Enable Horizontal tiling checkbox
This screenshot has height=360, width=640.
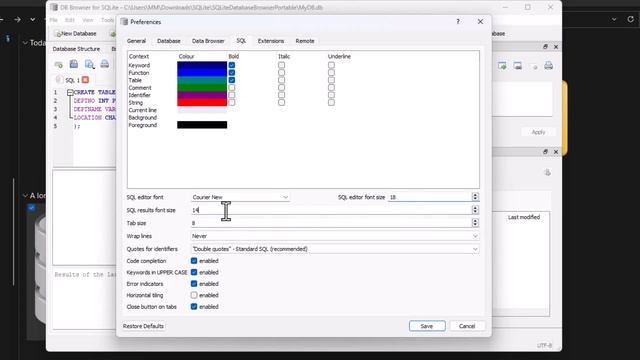click(194, 295)
